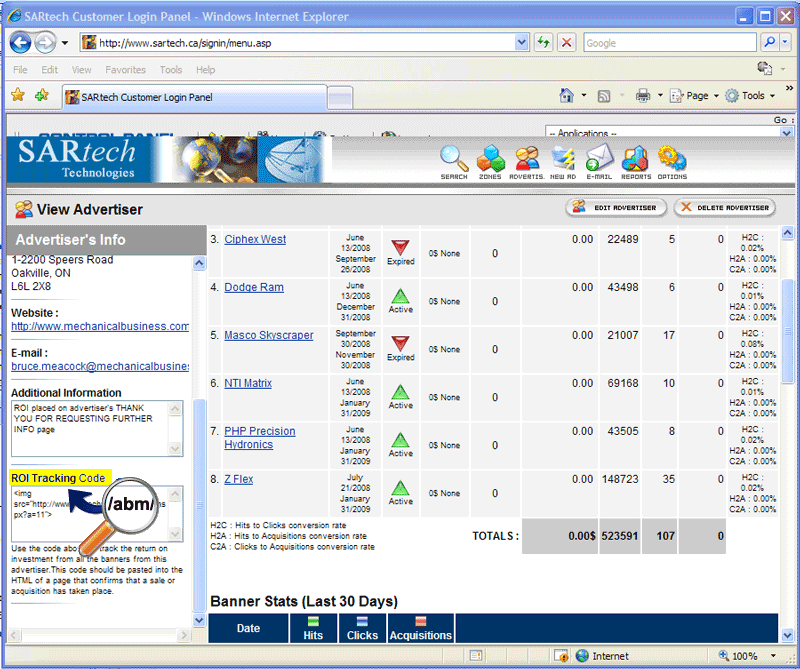
Task: Click the Hits column header
Action: pos(313,628)
